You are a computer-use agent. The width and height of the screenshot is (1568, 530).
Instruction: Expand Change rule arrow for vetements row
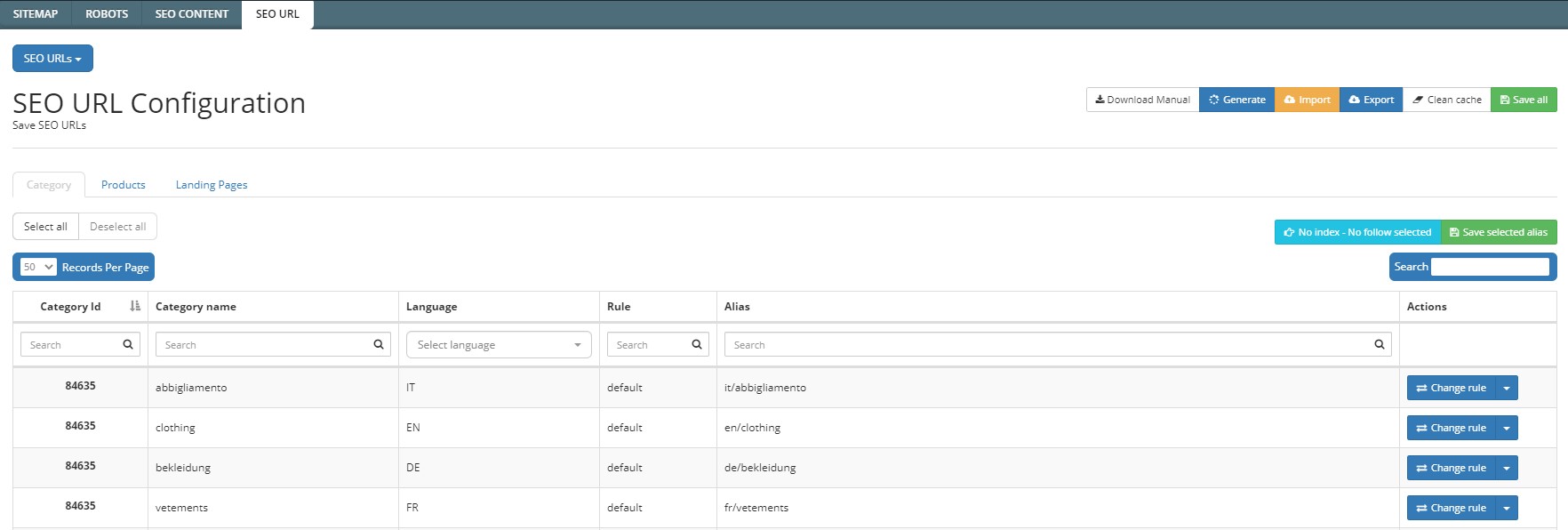coord(1507,509)
